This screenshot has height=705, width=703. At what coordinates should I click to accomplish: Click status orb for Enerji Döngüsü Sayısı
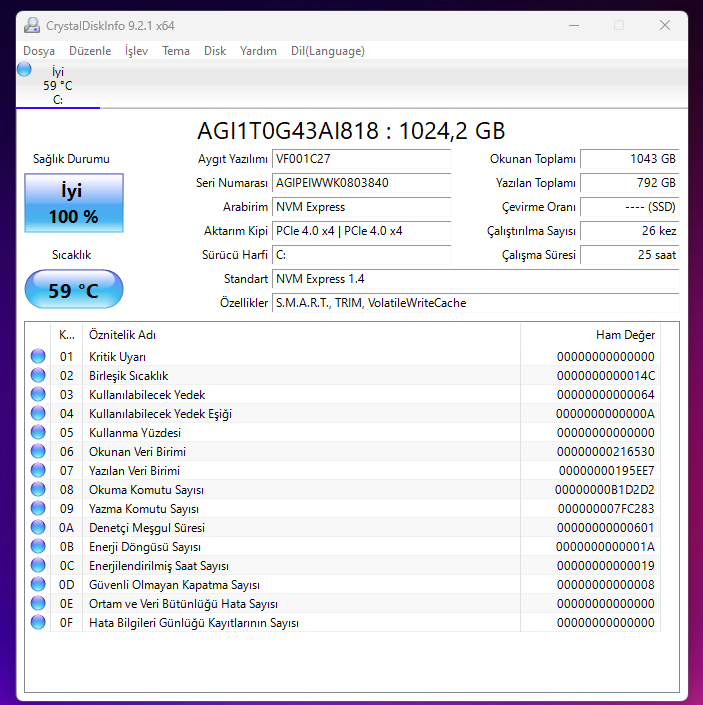pyautogui.click(x=38, y=546)
